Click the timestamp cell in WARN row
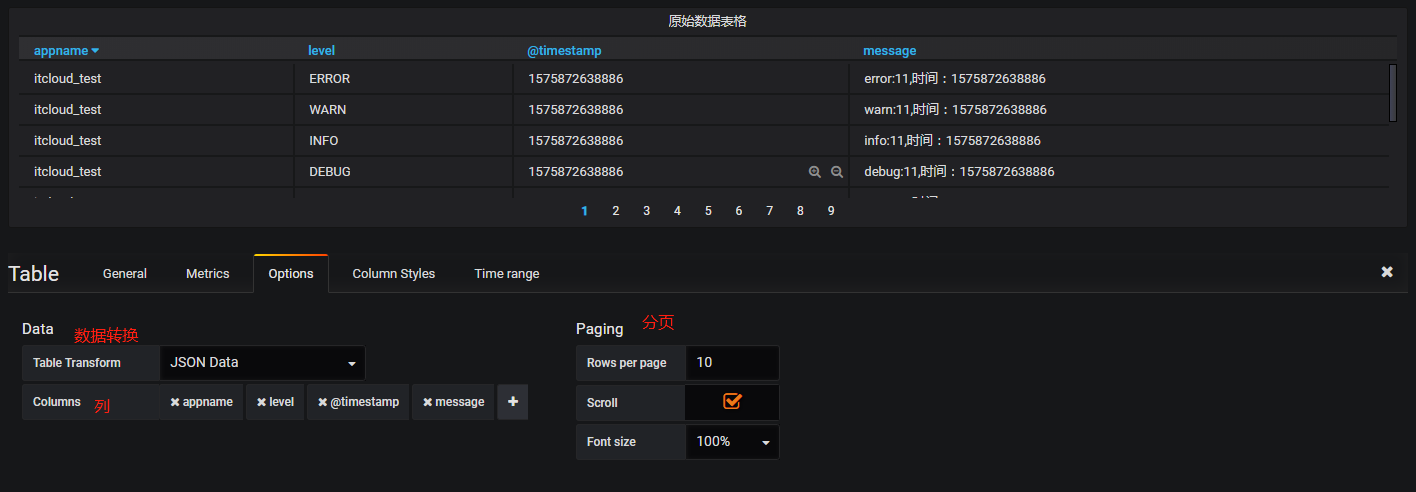Screen dimensions: 1416x492 [681, 109]
